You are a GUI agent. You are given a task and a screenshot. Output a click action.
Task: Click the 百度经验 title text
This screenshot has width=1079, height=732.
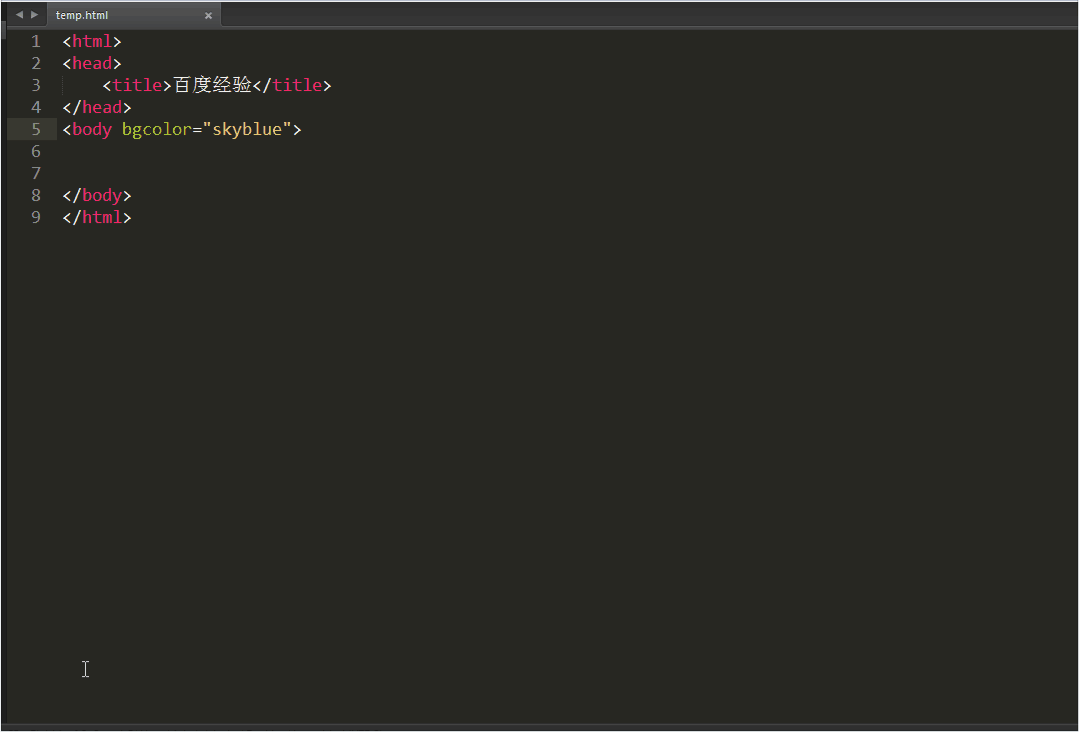click(x=213, y=85)
